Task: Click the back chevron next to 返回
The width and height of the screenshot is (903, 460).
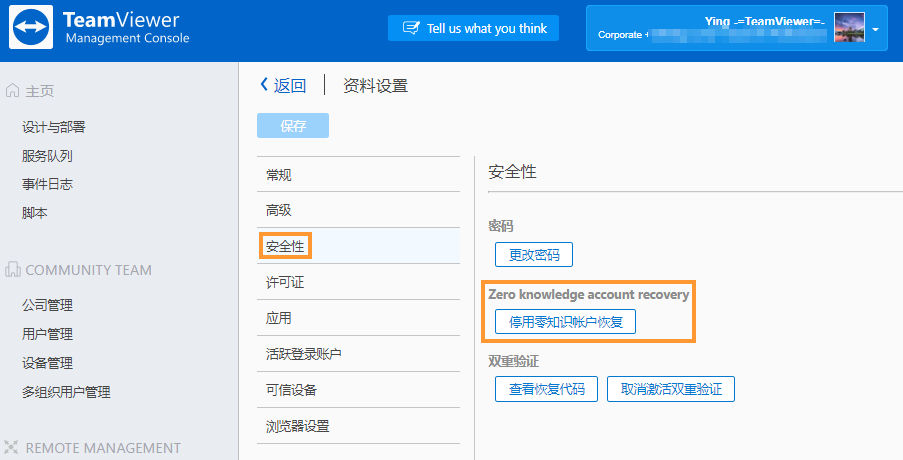Action: [x=264, y=85]
